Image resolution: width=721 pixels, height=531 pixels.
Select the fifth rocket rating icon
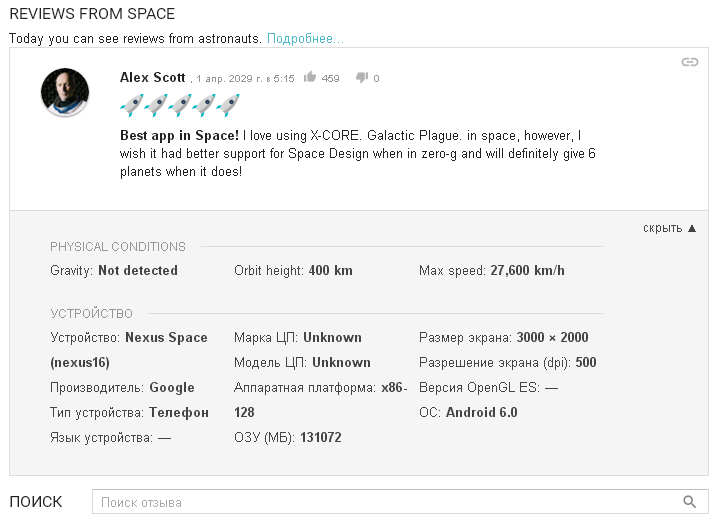[228, 105]
